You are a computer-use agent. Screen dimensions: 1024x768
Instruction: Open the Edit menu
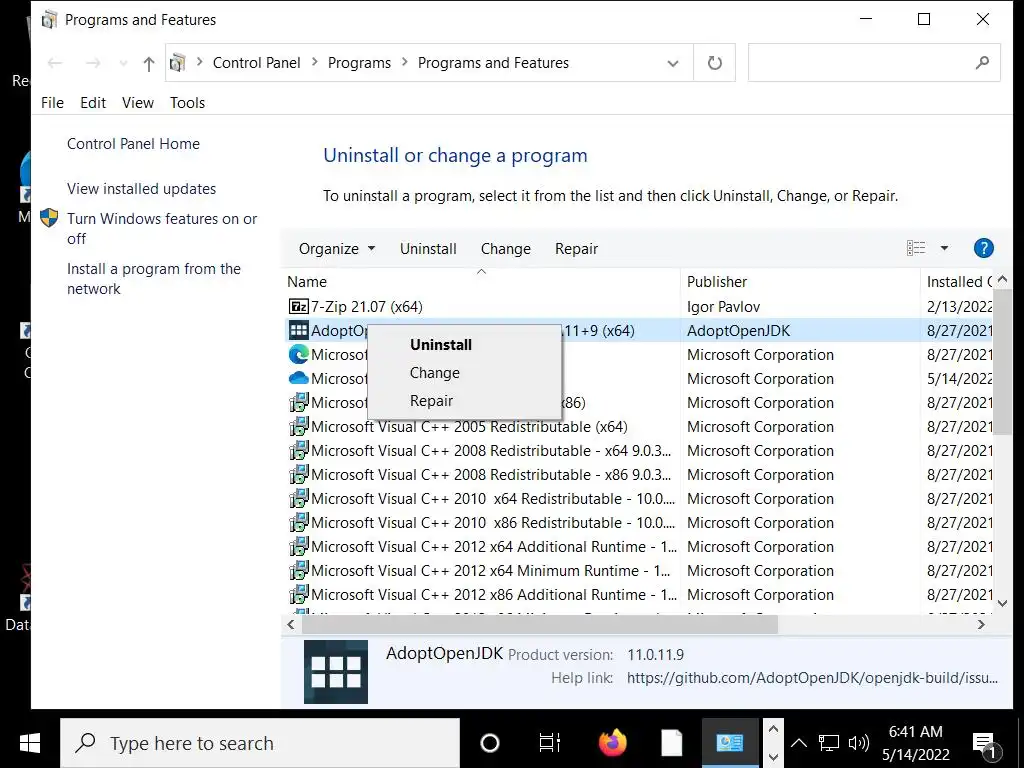[93, 103]
